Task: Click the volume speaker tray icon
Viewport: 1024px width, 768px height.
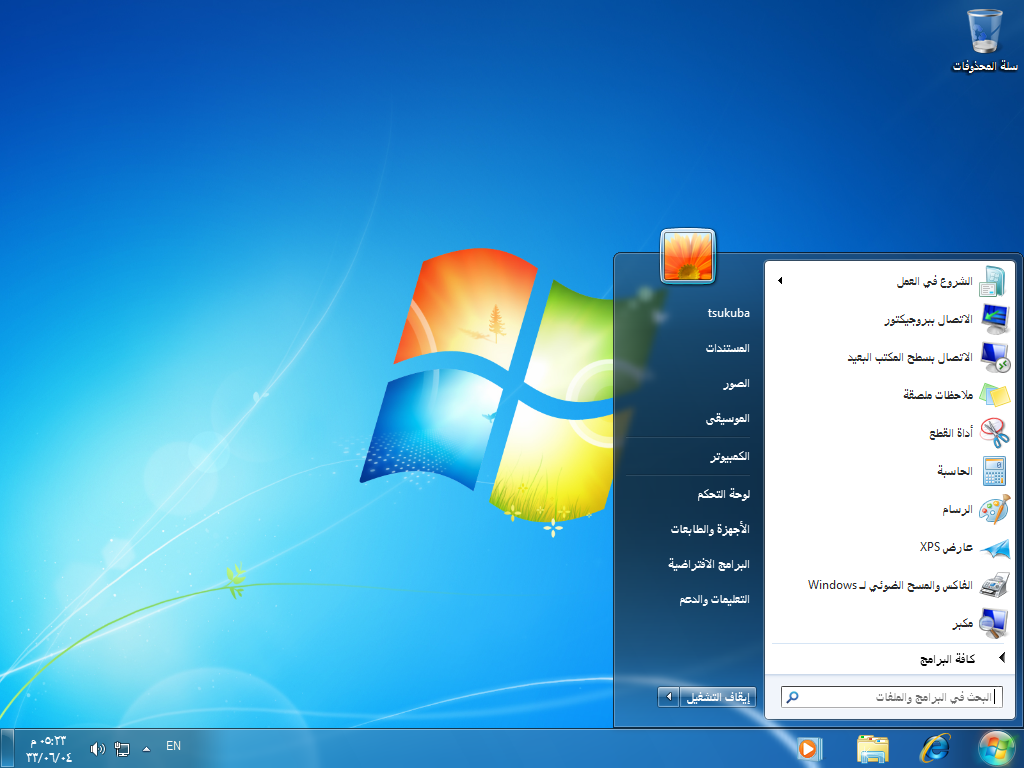Action: 97,749
